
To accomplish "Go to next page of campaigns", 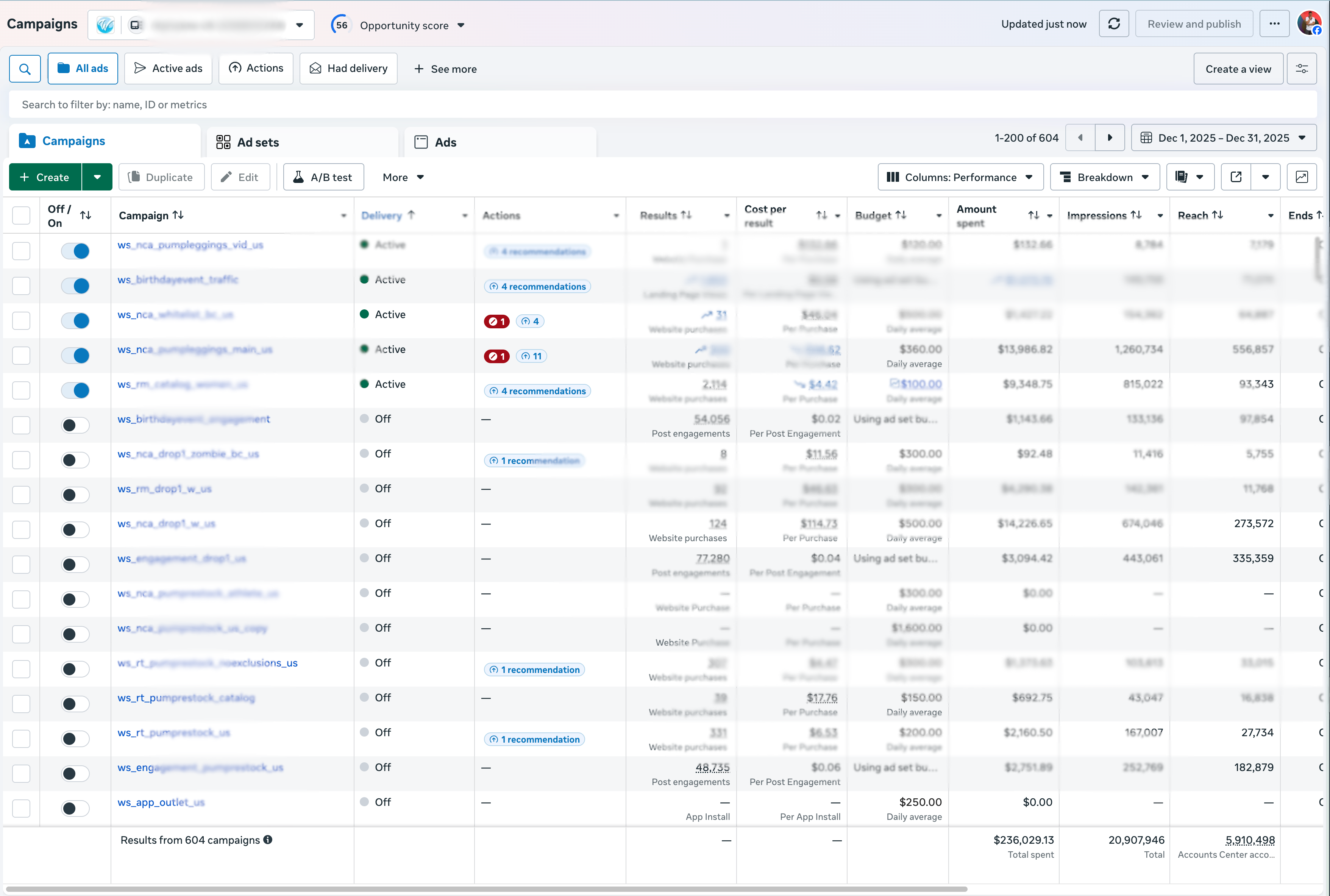I will [1110, 138].
